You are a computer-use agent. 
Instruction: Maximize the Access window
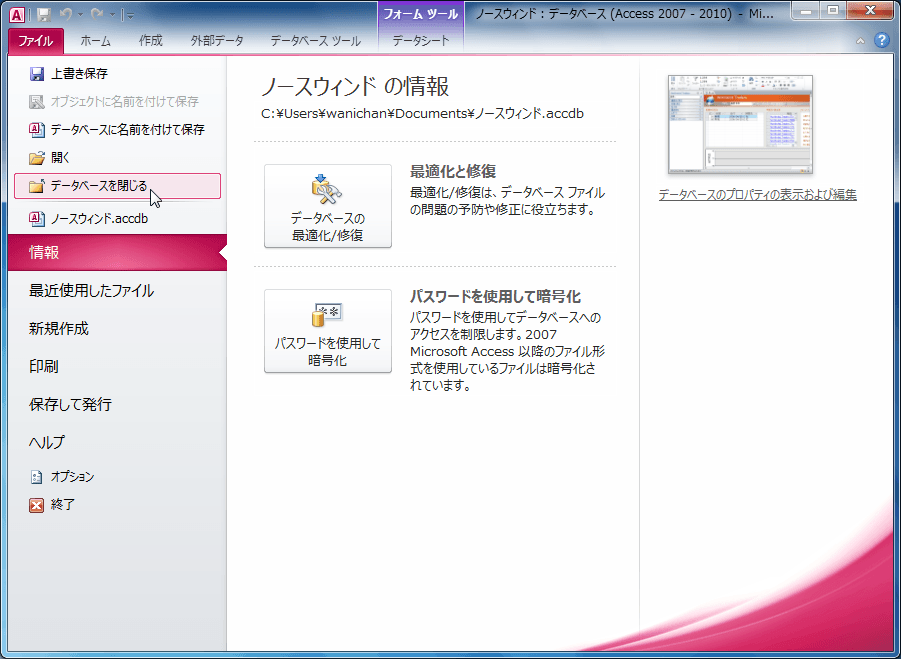point(832,11)
